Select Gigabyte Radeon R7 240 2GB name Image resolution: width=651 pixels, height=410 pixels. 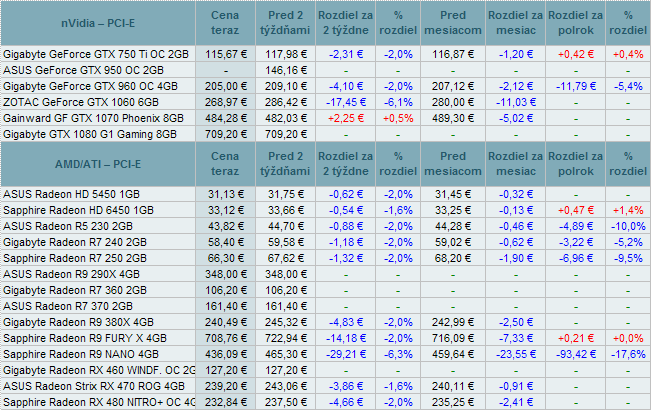(75, 242)
